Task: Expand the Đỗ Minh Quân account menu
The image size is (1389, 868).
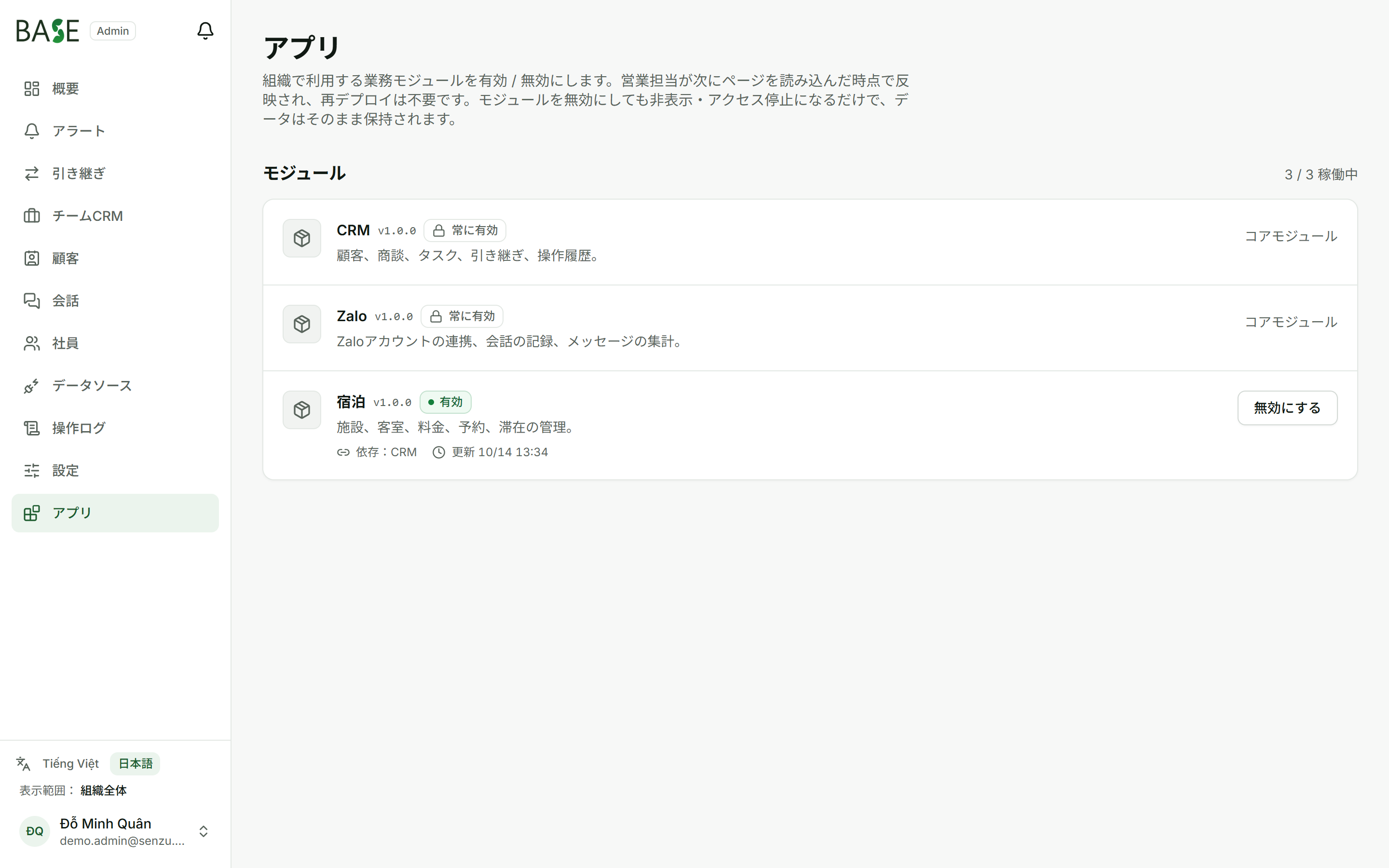Action: pyautogui.click(x=115, y=831)
